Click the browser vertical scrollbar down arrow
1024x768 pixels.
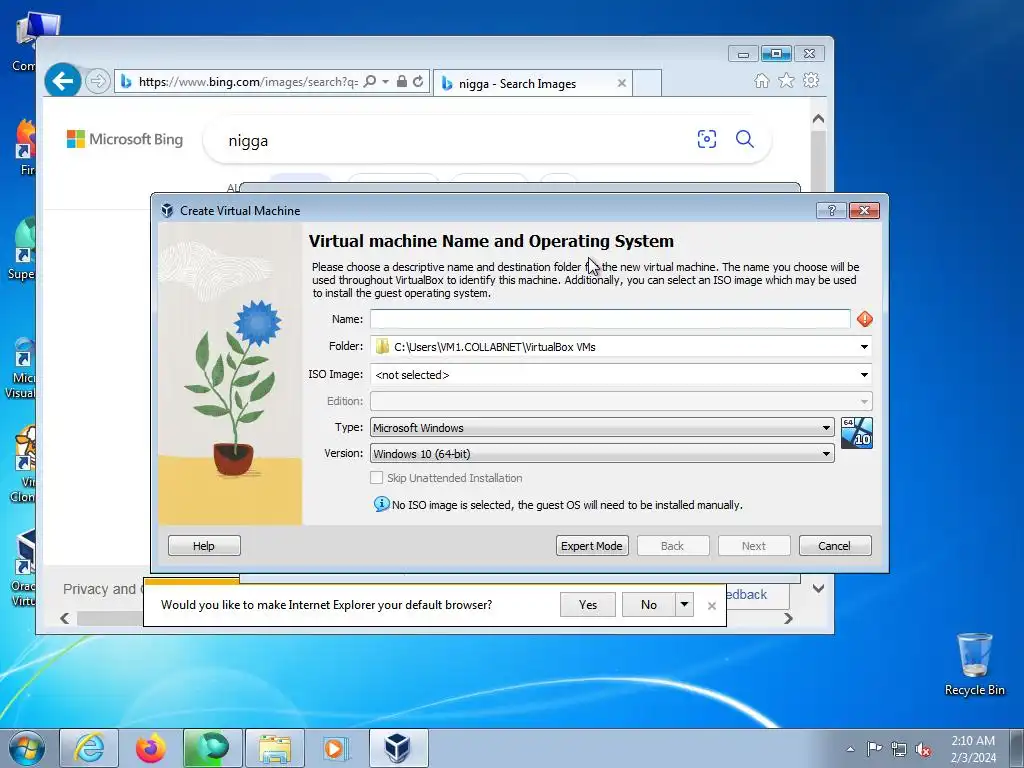pos(818,588)
